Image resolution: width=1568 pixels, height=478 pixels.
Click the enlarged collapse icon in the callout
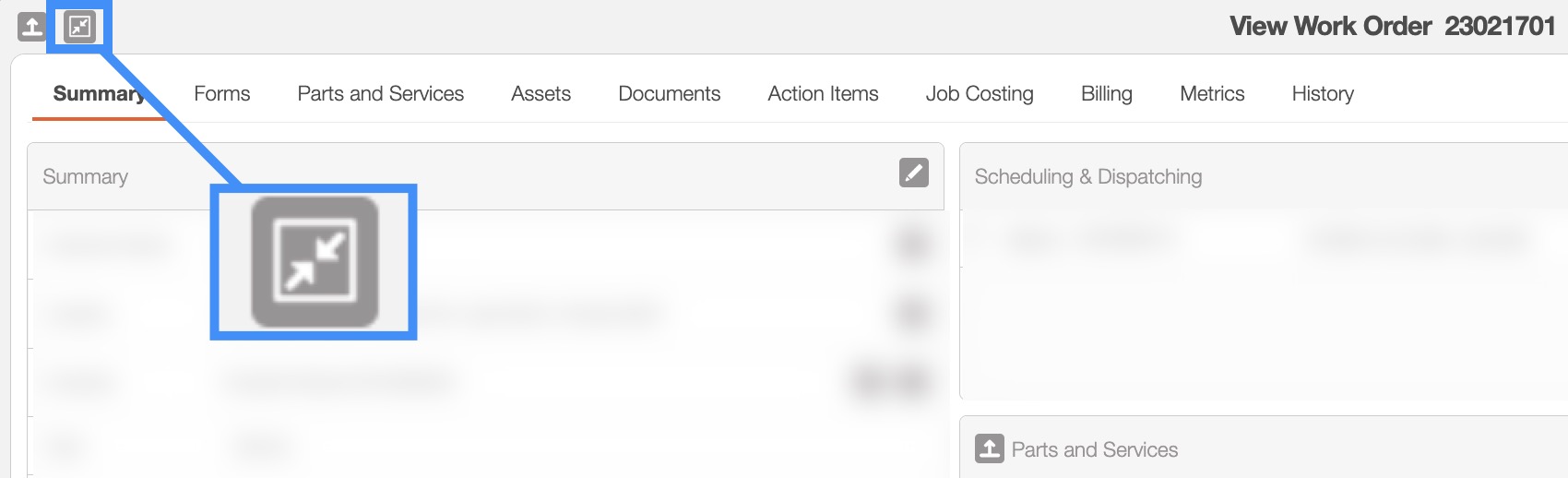(315, 262)
